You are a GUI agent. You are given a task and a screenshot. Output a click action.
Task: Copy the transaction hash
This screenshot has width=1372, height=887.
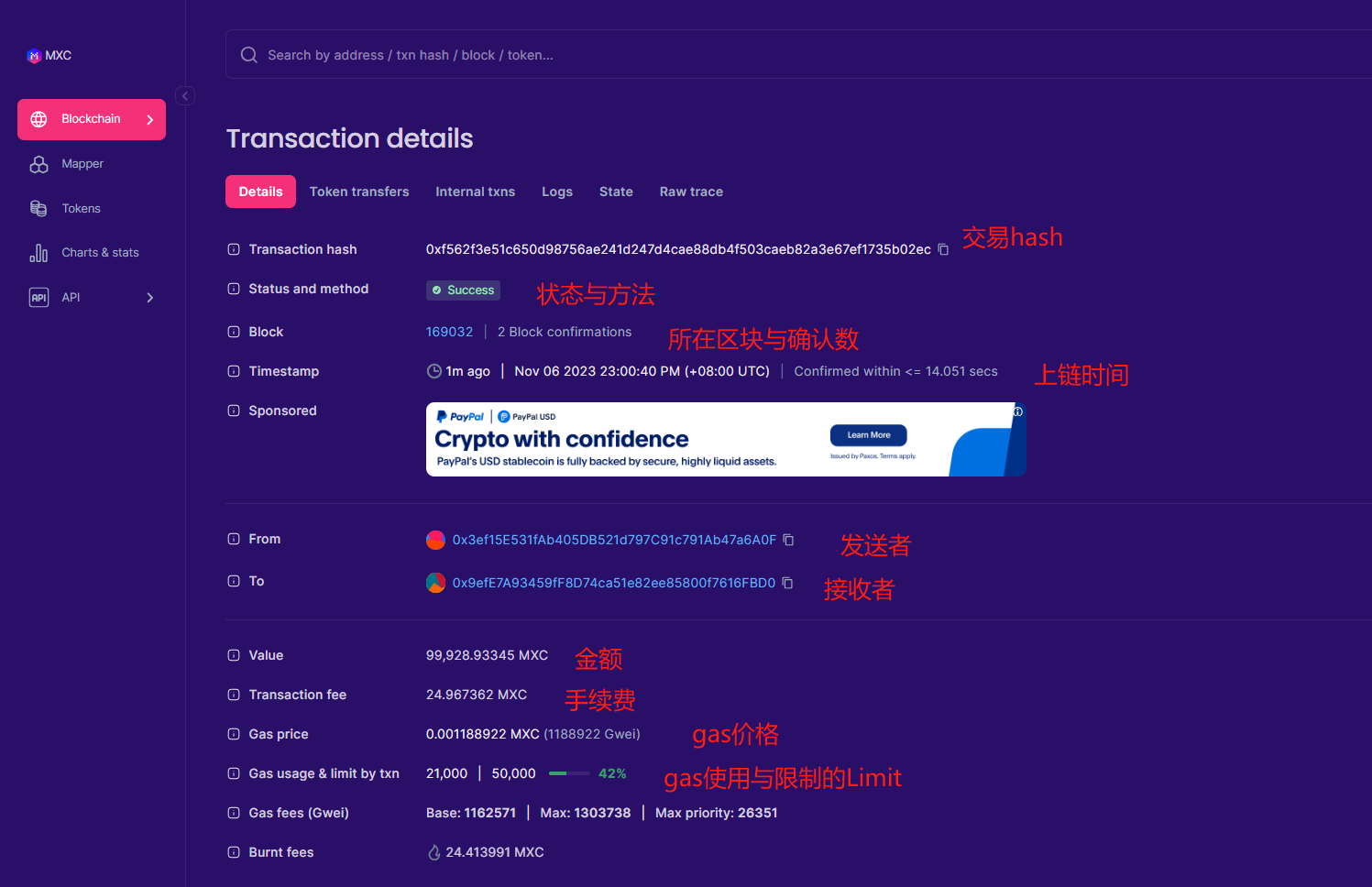(x=943, y=250)
